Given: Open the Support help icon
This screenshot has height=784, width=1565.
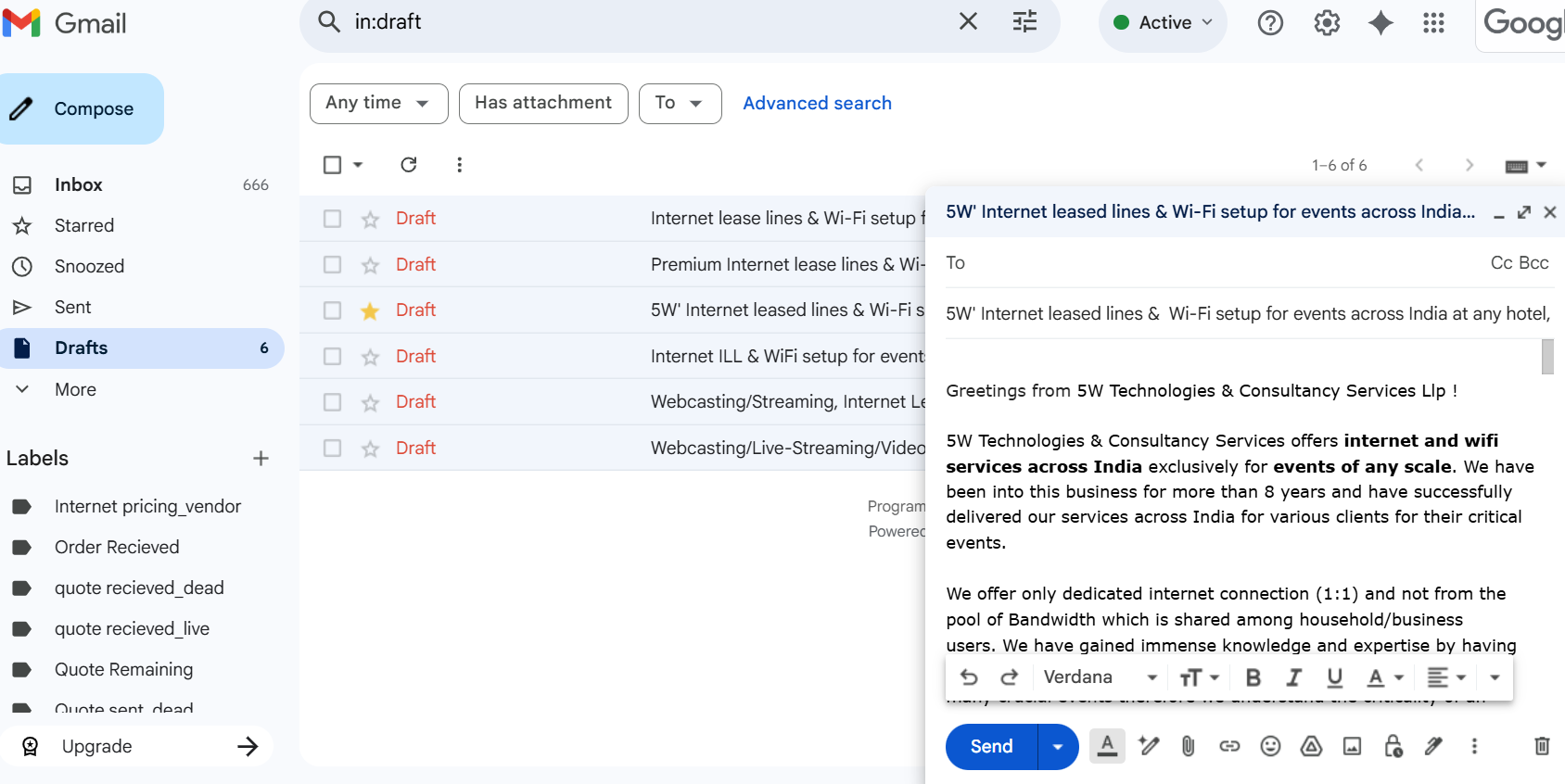Looking at the screenshot, I should [1270, 22].
